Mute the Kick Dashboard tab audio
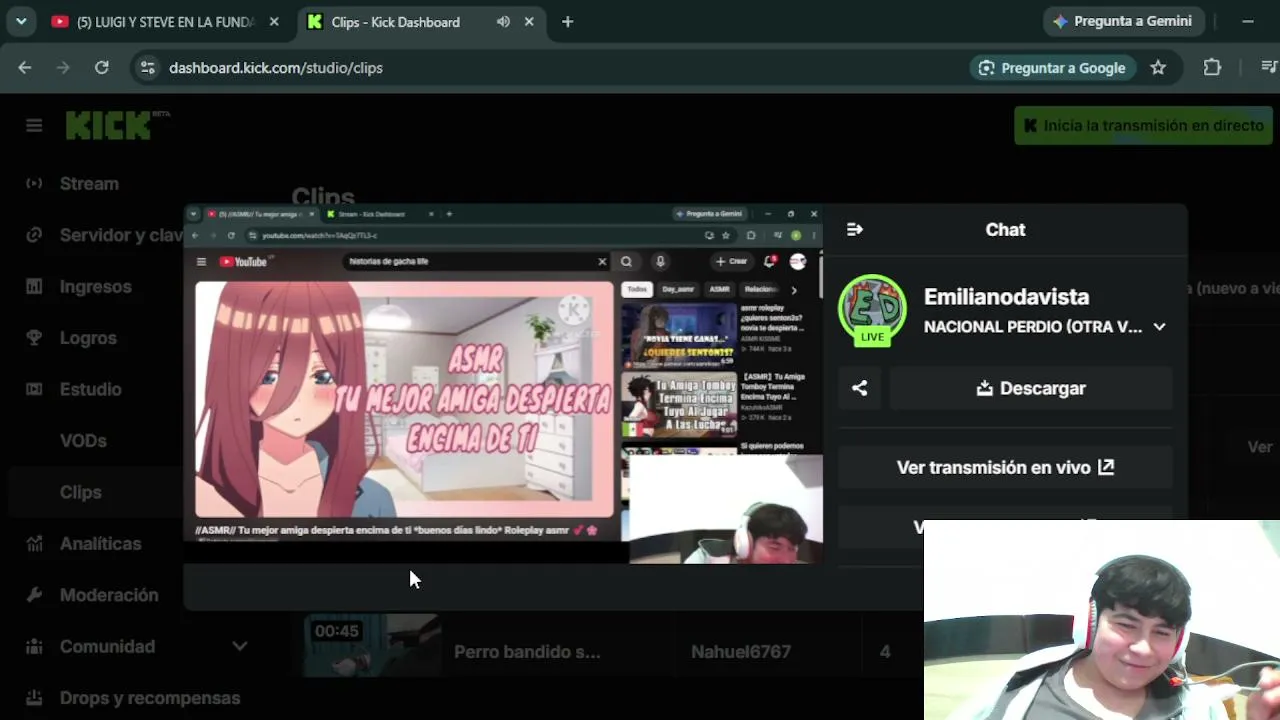The image size is (1280, 720). pyautogui.click(x=503, y=22)
